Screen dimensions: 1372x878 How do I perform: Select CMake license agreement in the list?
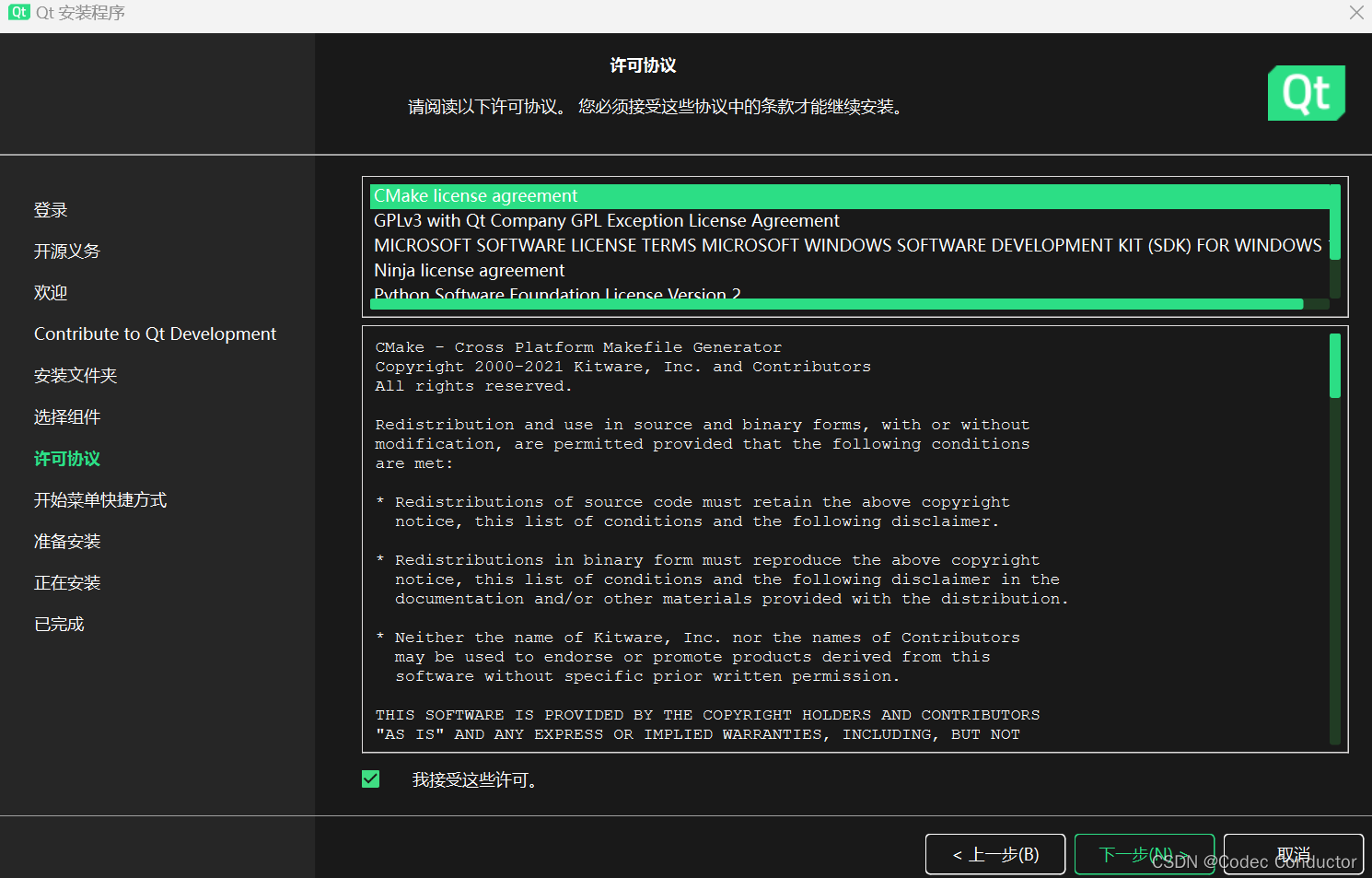click(x=850, y=196)
